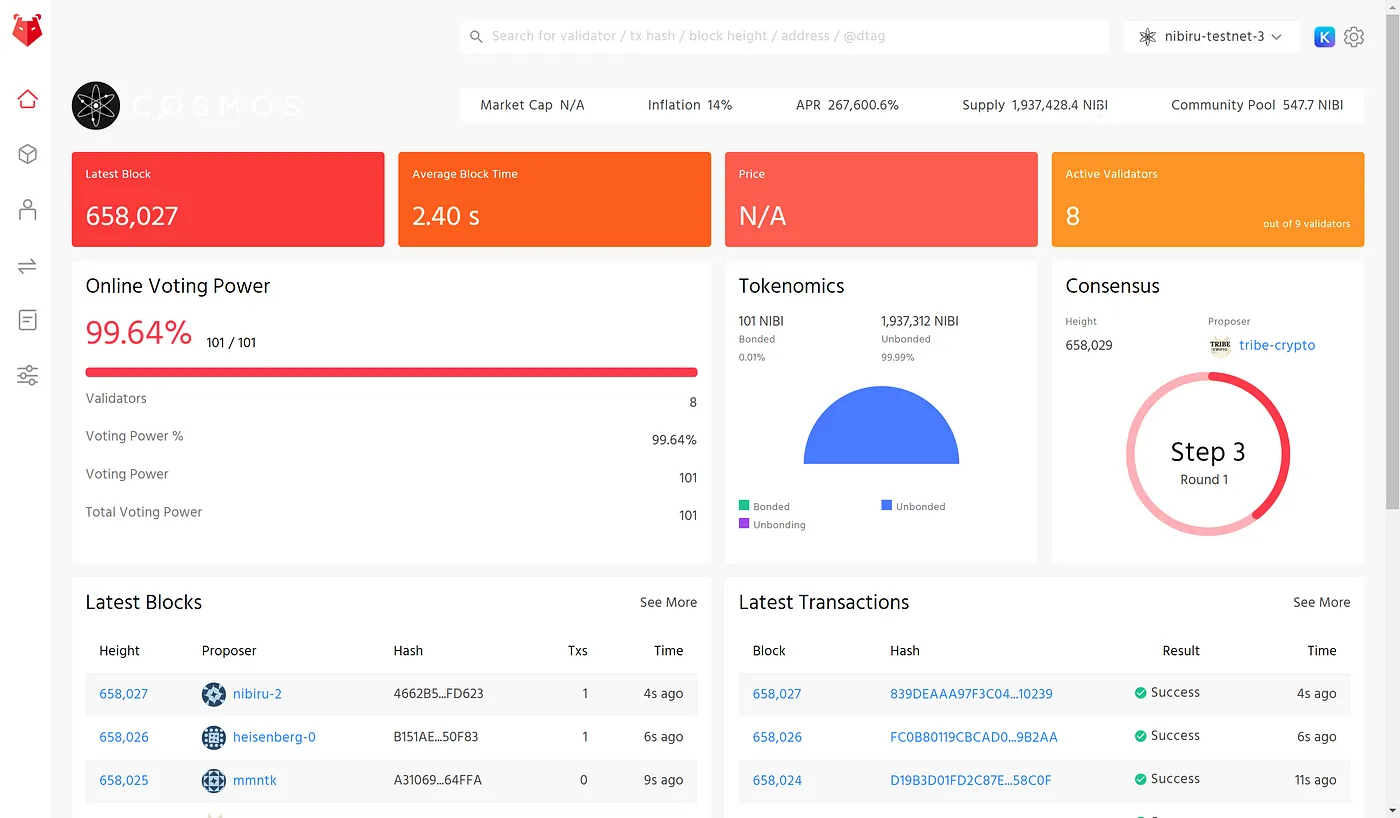
Task: See More latest blocks
Action: 668,603
